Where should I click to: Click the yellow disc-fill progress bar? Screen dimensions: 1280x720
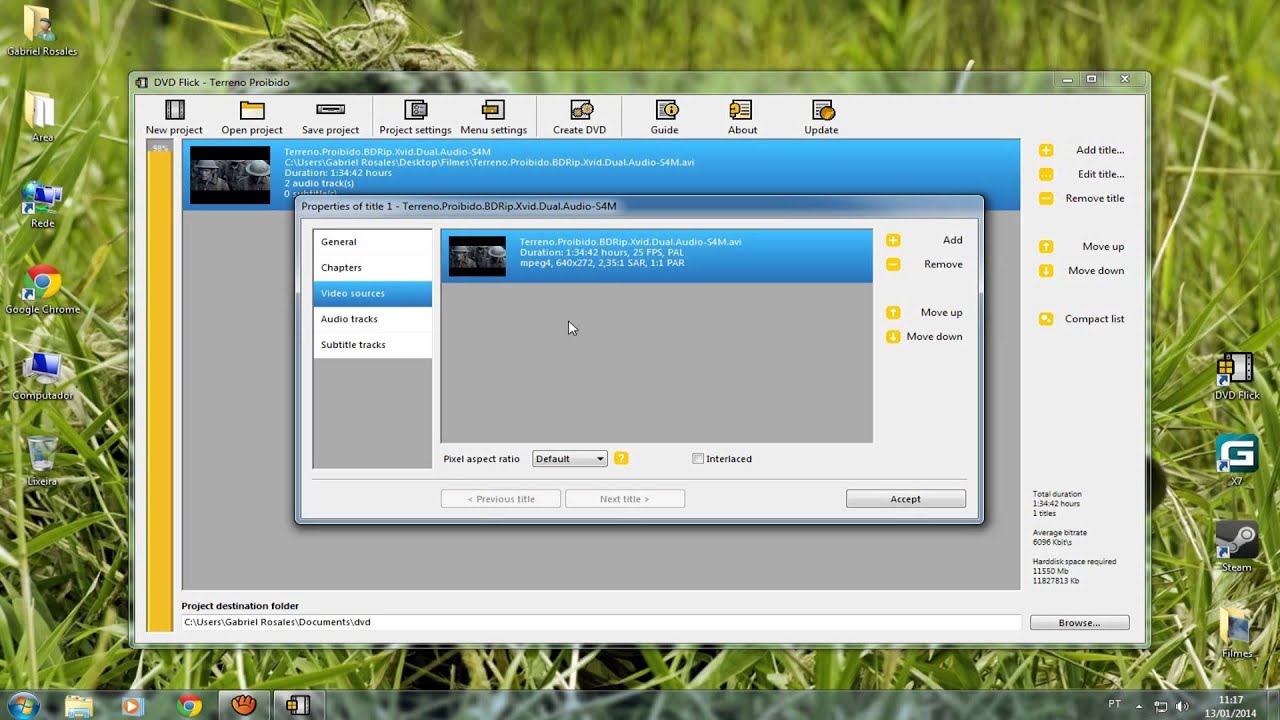[159, 385]
